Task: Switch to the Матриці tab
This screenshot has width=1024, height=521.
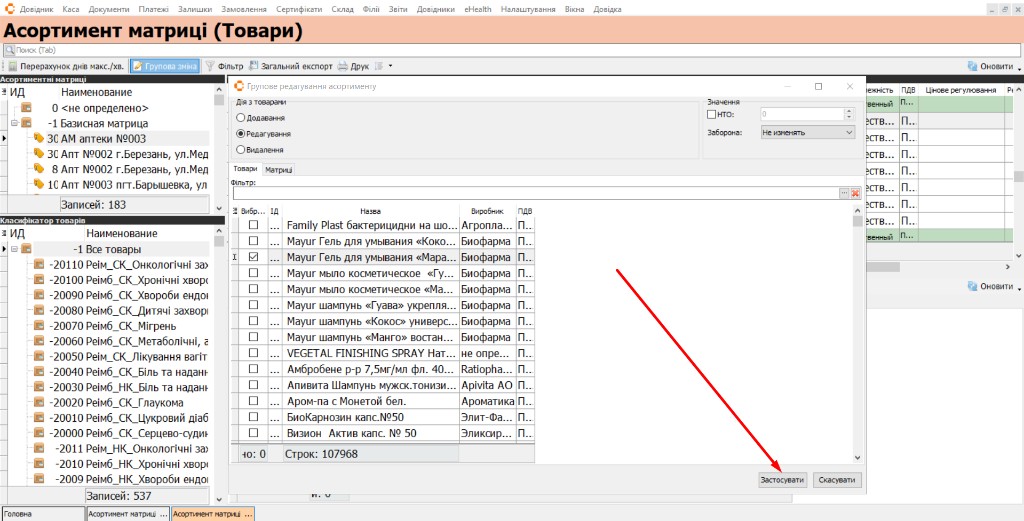Action: pyautogui.click(x=279, y=169)
